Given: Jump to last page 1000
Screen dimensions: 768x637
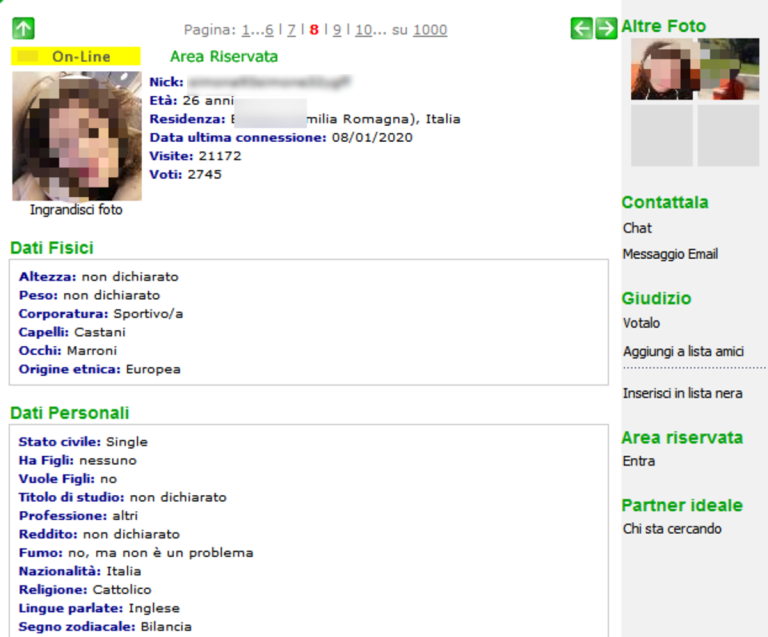Looking at the screenshot, I should (430, 30).
